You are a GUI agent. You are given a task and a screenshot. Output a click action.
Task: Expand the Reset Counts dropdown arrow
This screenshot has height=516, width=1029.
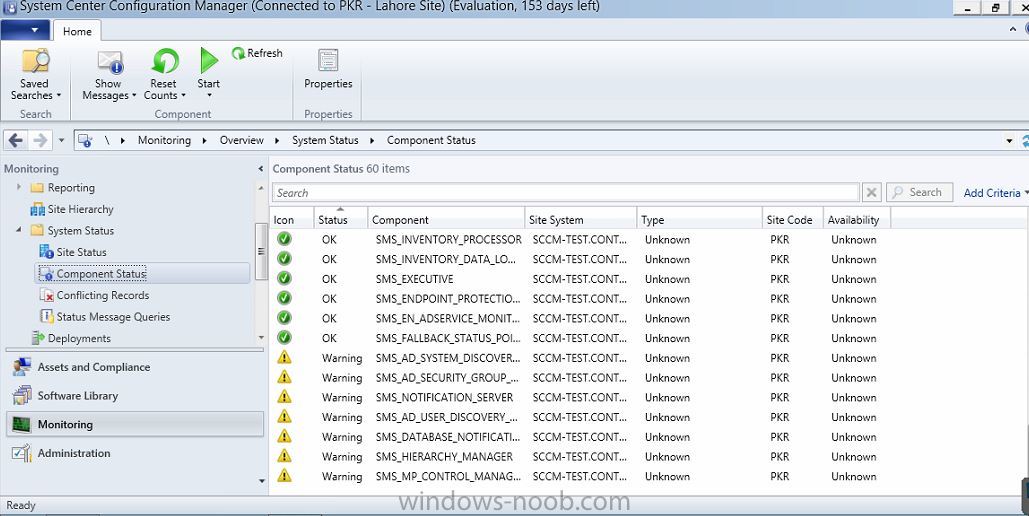coord(183,96)
